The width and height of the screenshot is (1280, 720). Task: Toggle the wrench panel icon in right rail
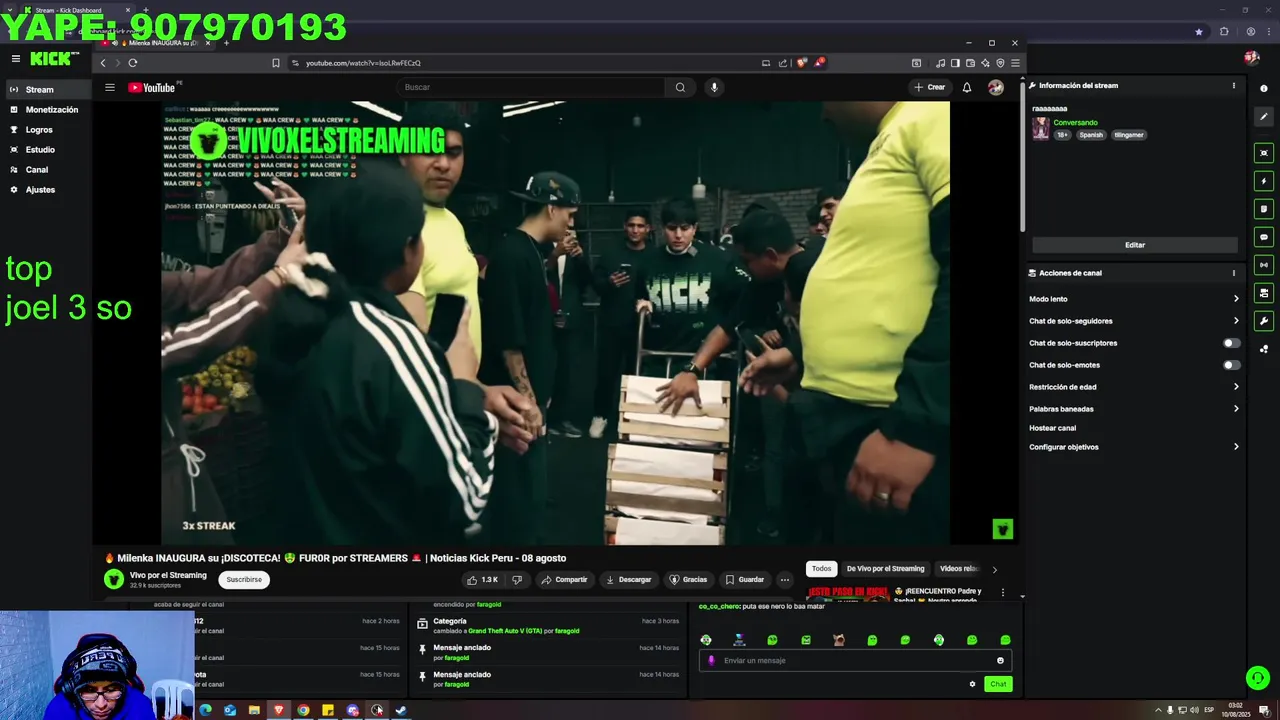tap(1264, 321)
